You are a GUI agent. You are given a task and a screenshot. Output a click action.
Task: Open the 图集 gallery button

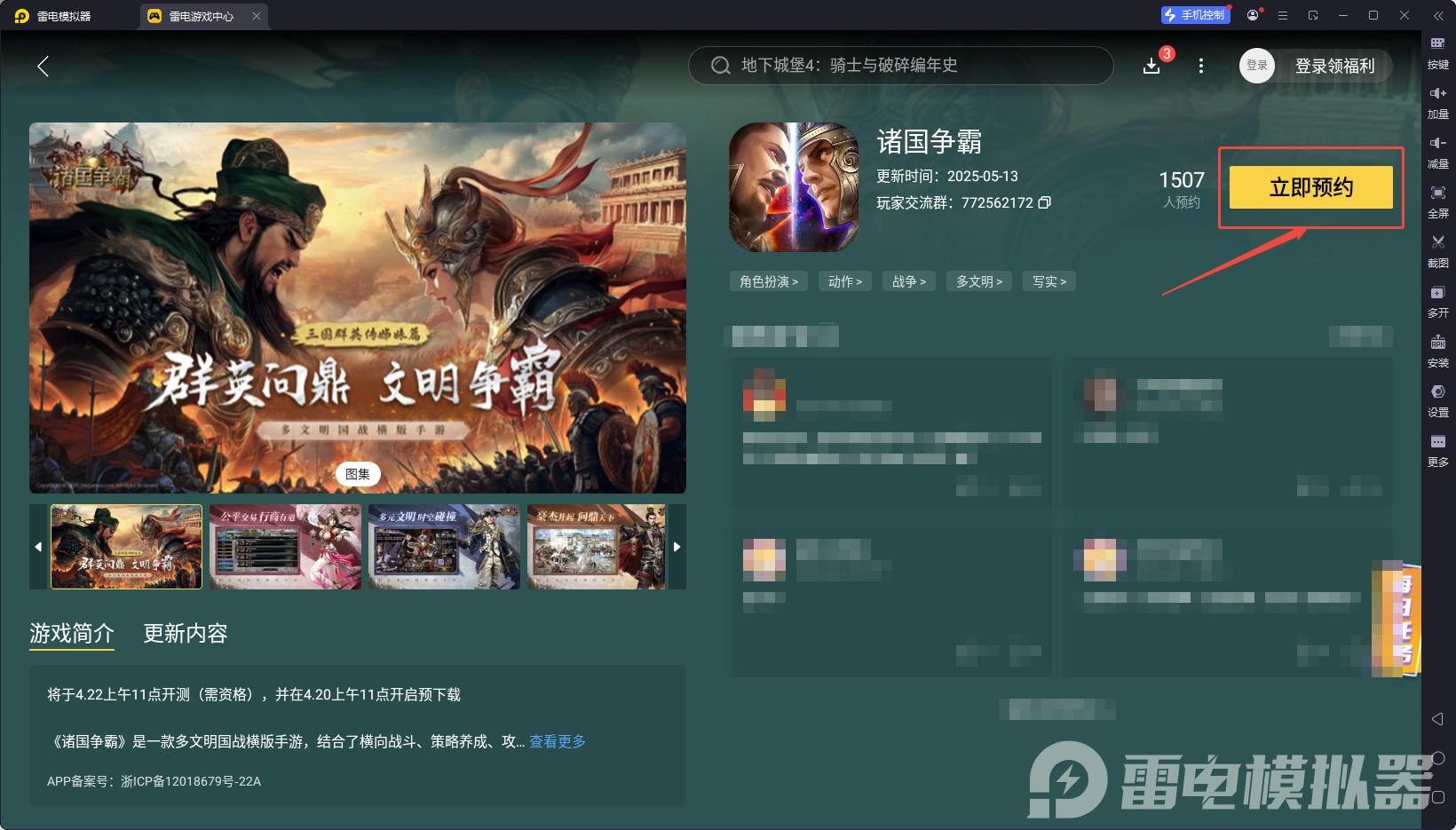click(x=358, y=474)
